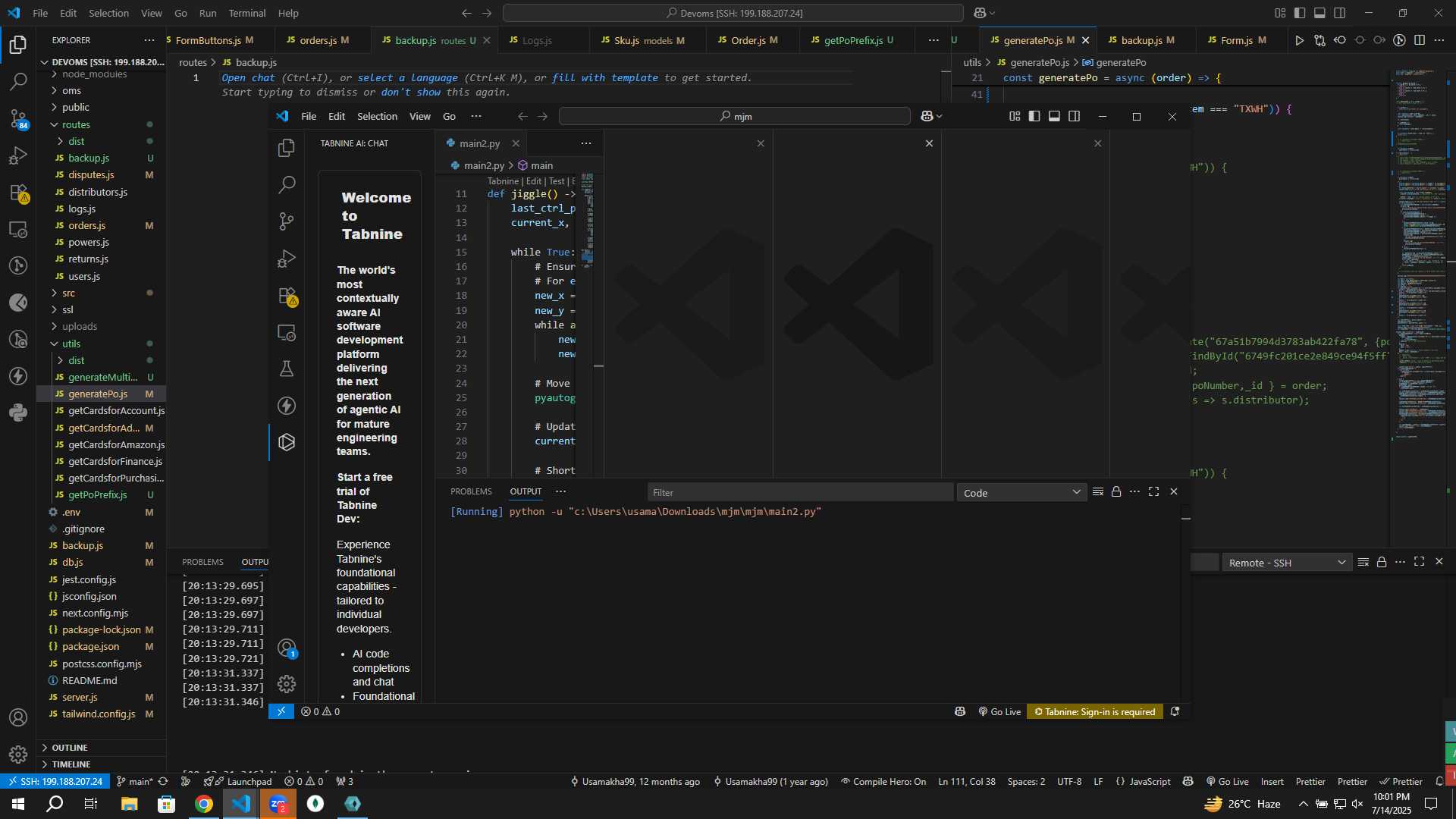Toggle panel in mjm title bar
1456x819 pixels.
1054,116
